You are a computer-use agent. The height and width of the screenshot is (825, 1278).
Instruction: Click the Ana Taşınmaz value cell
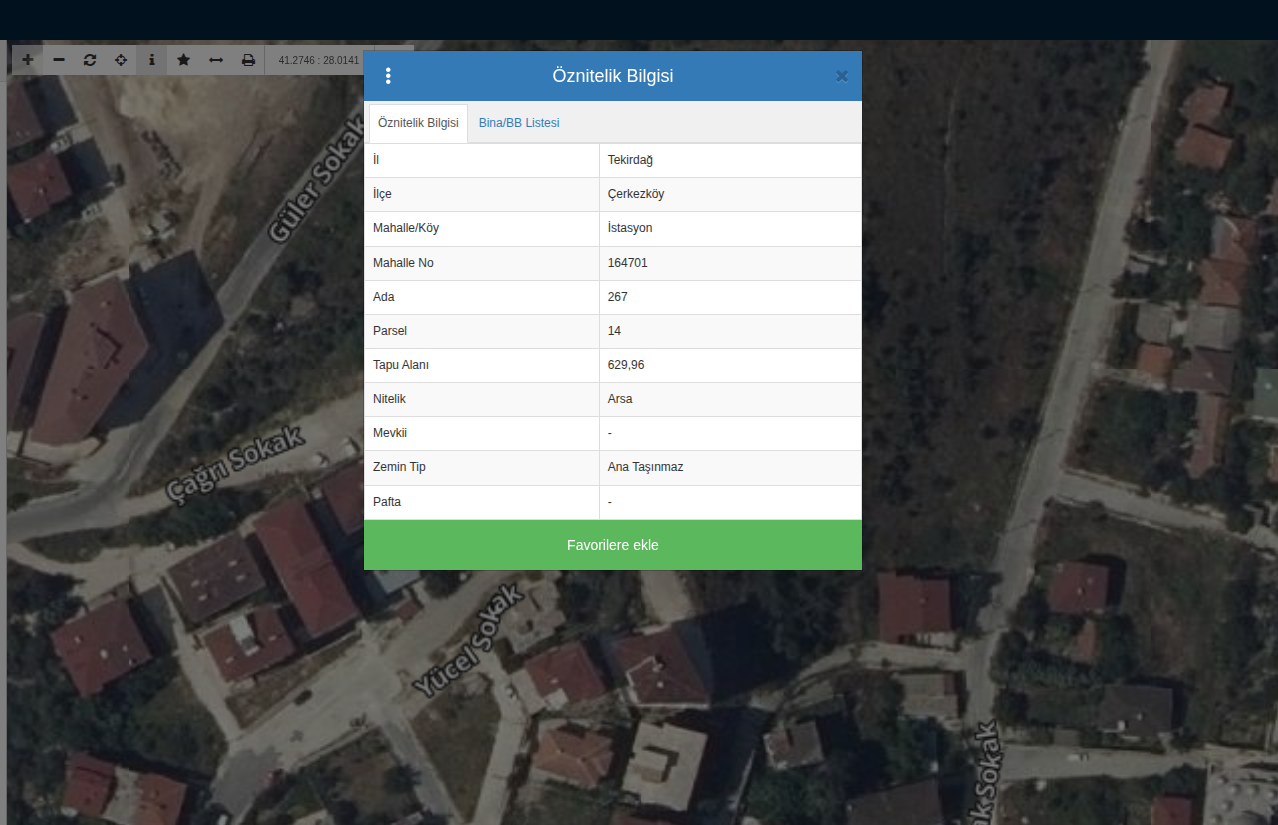click(x=730, y=467)
